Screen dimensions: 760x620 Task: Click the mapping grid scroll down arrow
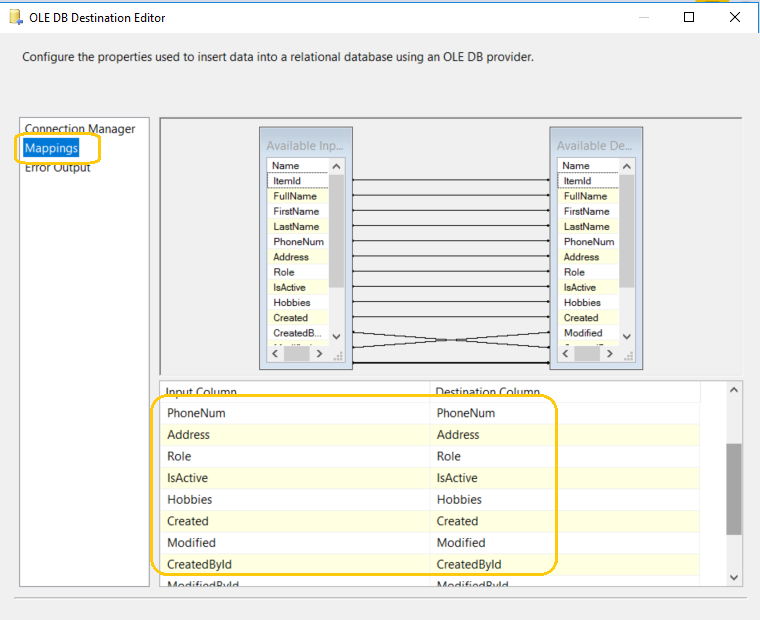[x=734, y=577]
